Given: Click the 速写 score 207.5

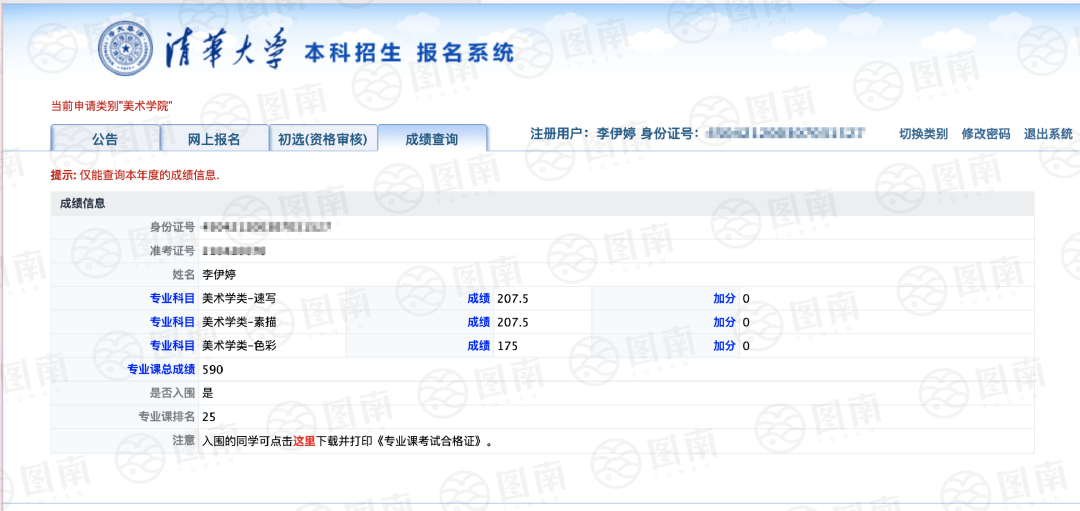Looking at the screenshot, I should point(512,298).
